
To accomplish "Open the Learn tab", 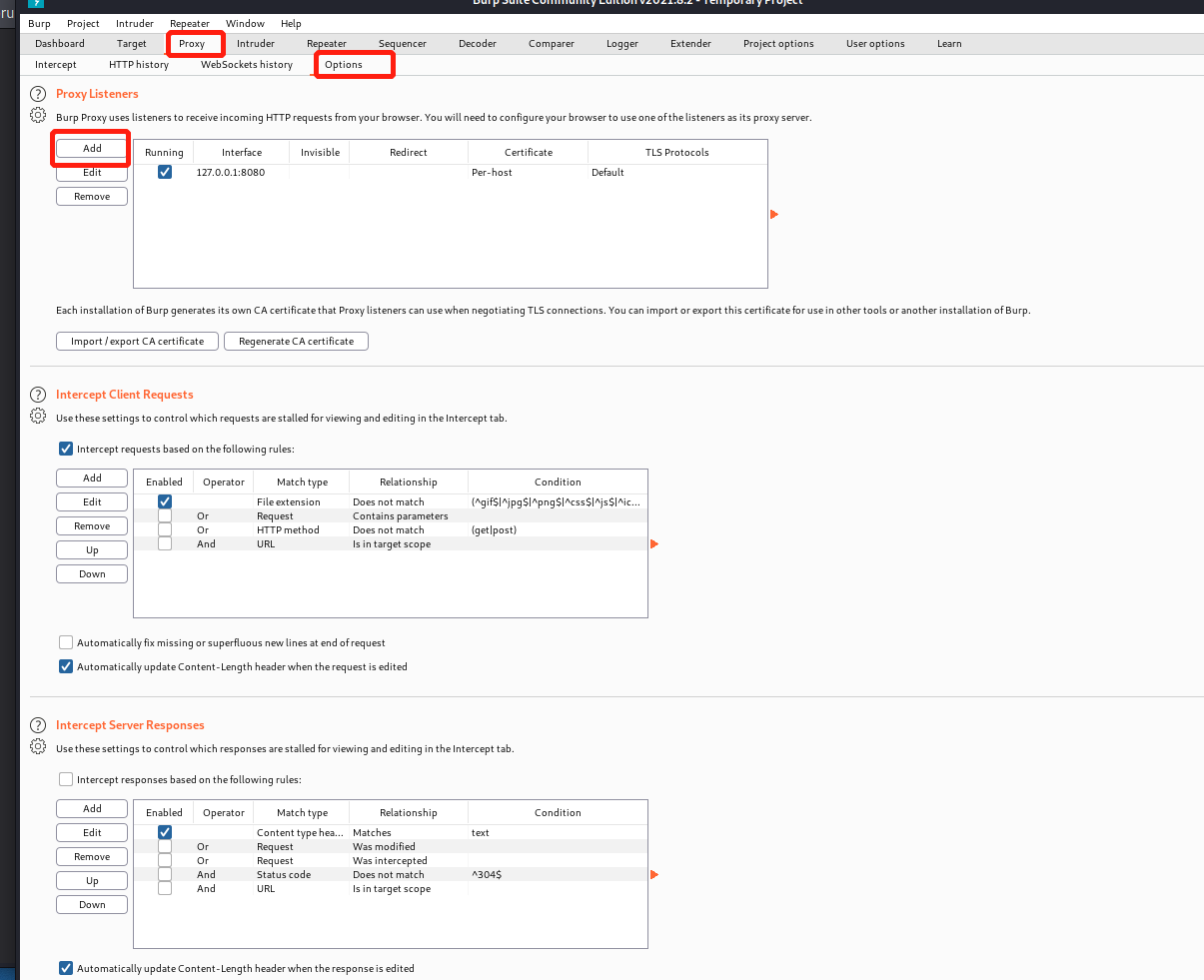I will (x=949, y=44).
